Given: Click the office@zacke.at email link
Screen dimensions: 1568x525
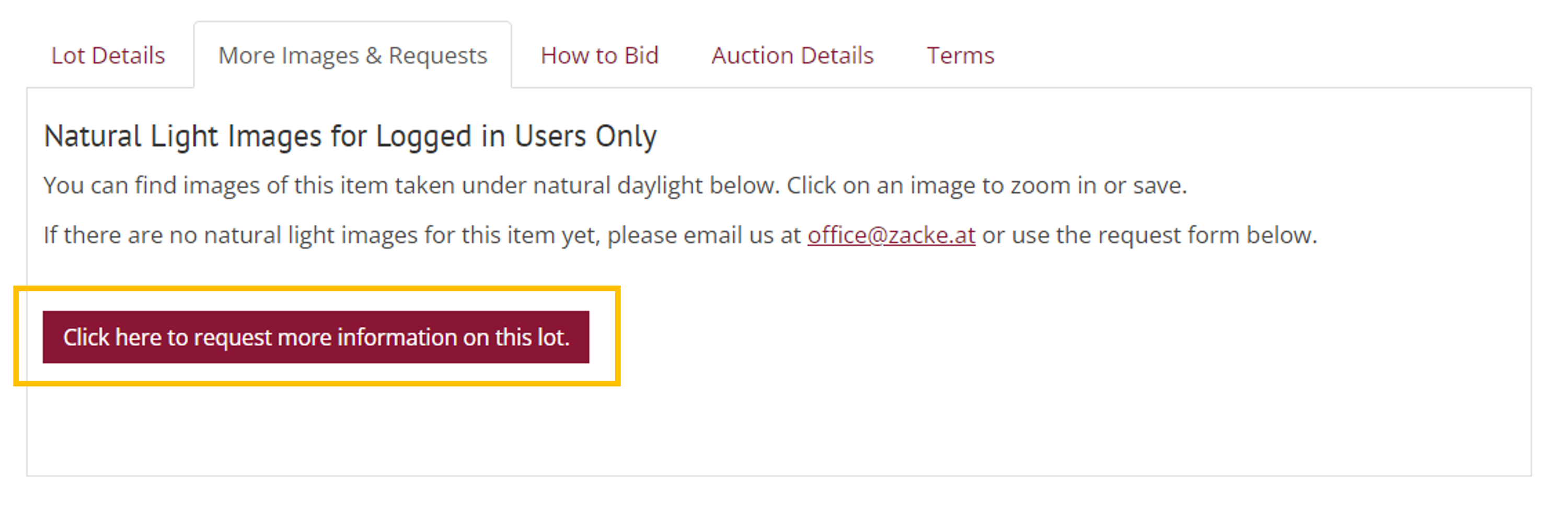Looking at the screenshot, I should pyautogui.click(x=891, y=235).
